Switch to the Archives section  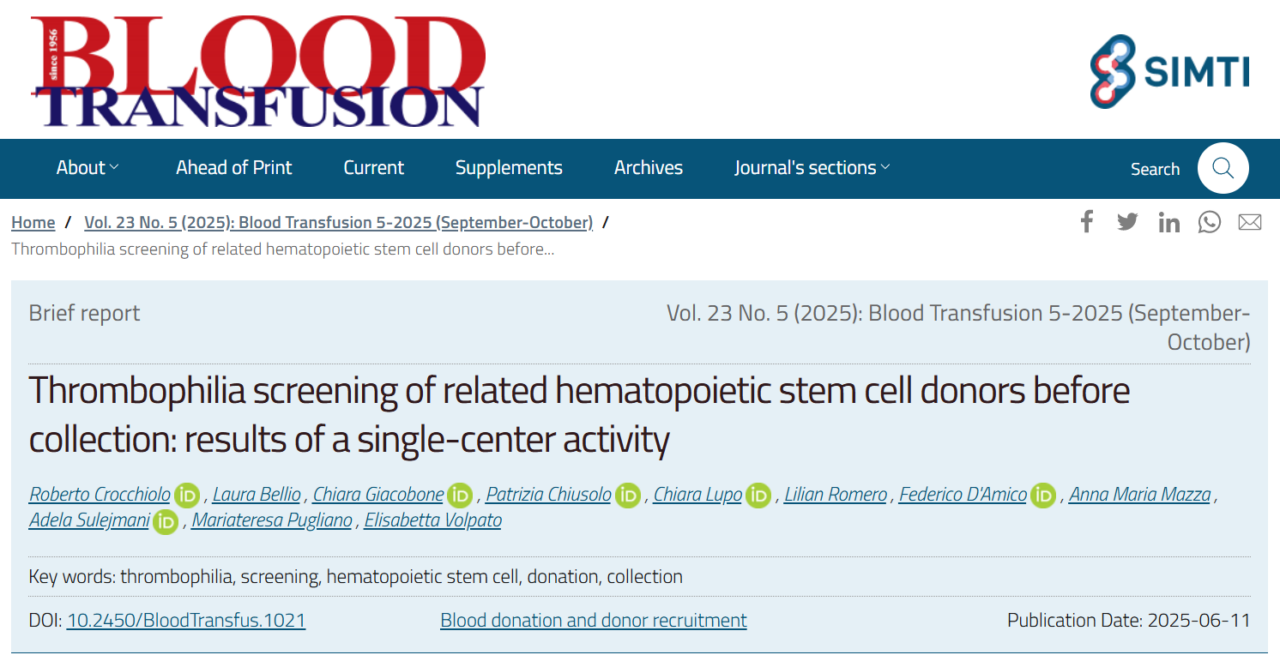tap(648, 168)
